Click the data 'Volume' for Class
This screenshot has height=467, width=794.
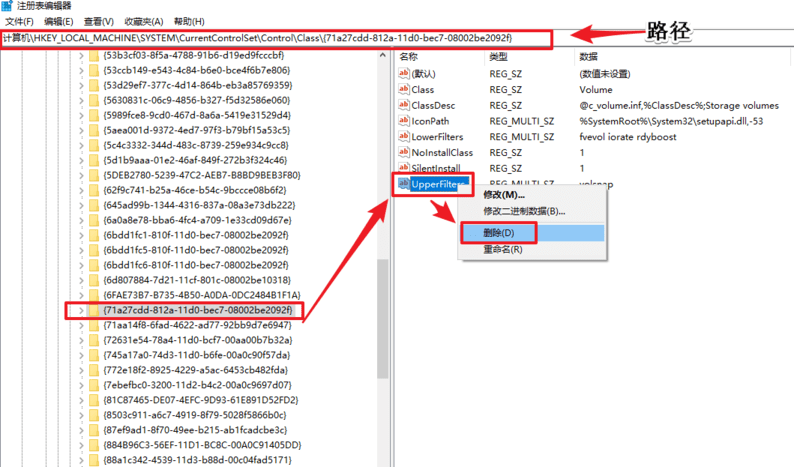click(596, 90)
